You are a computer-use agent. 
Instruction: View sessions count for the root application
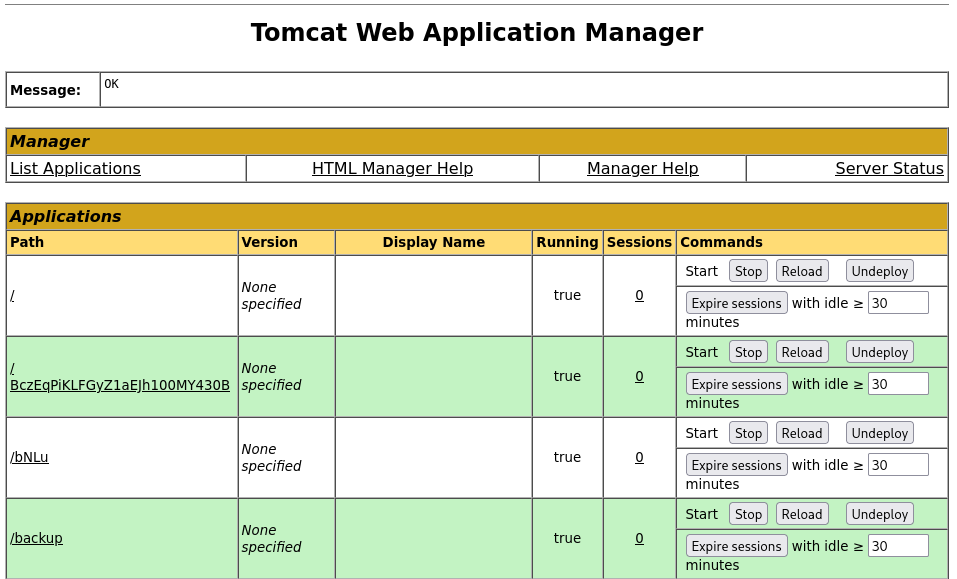coord(639,295)
